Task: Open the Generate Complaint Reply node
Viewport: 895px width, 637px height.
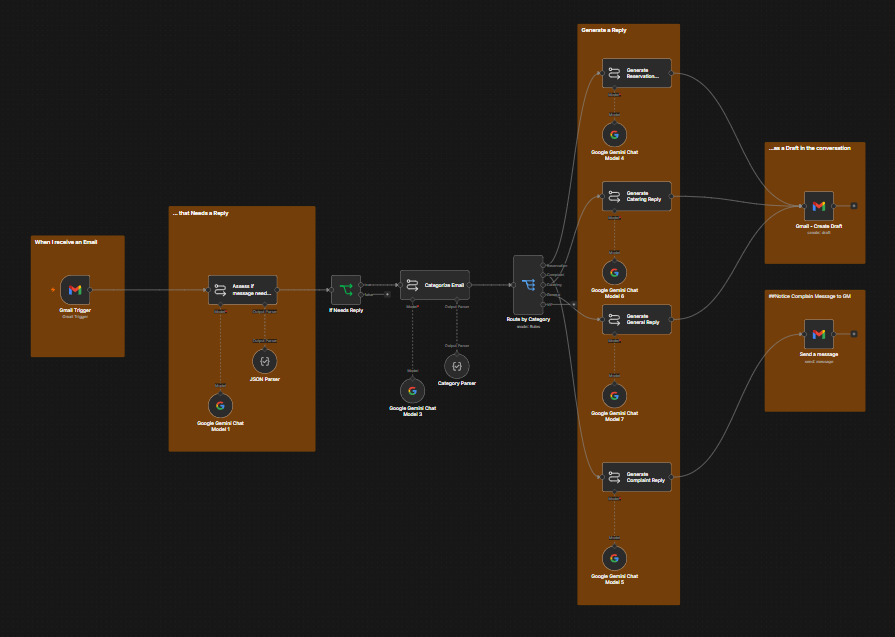Action: coord(636,477)
